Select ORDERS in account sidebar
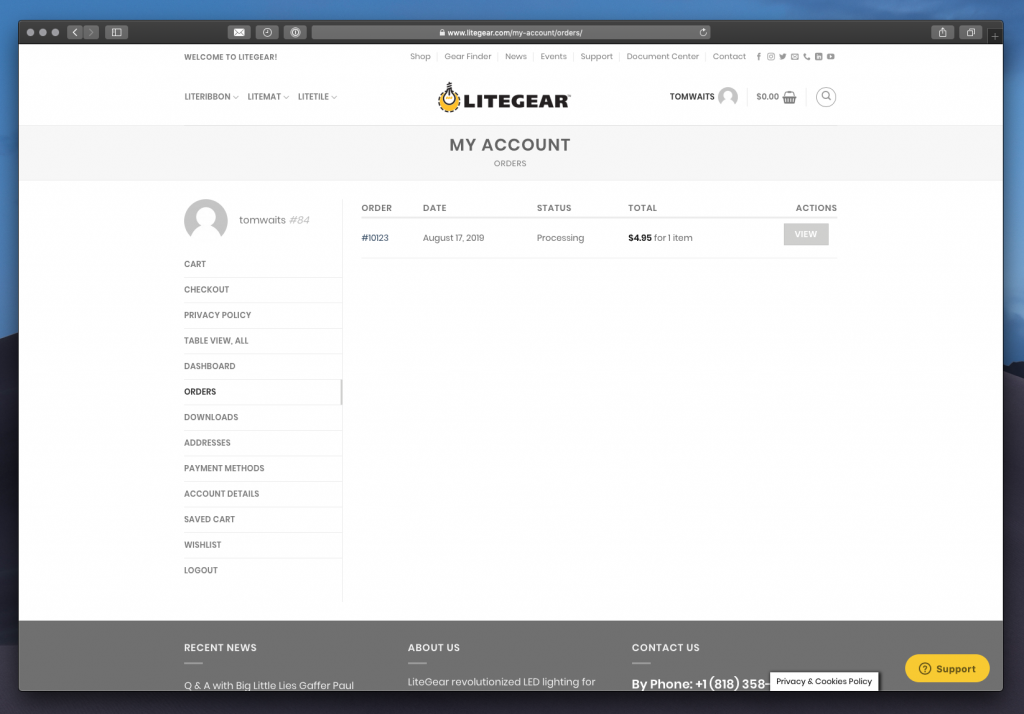This screenshot has height=714, width=1024. [x=262, y=391]
